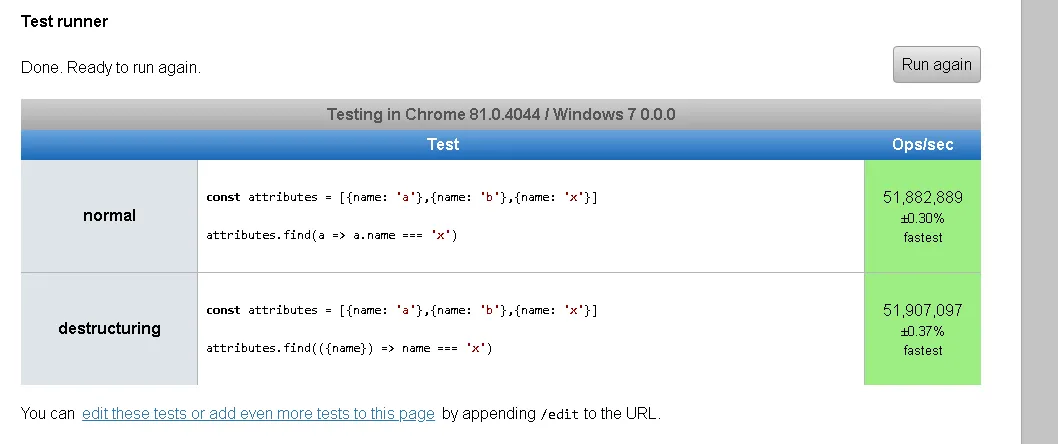Open the edit these tests link
The width and height of the screenshot is (1058, 444).
coord(258,414)
